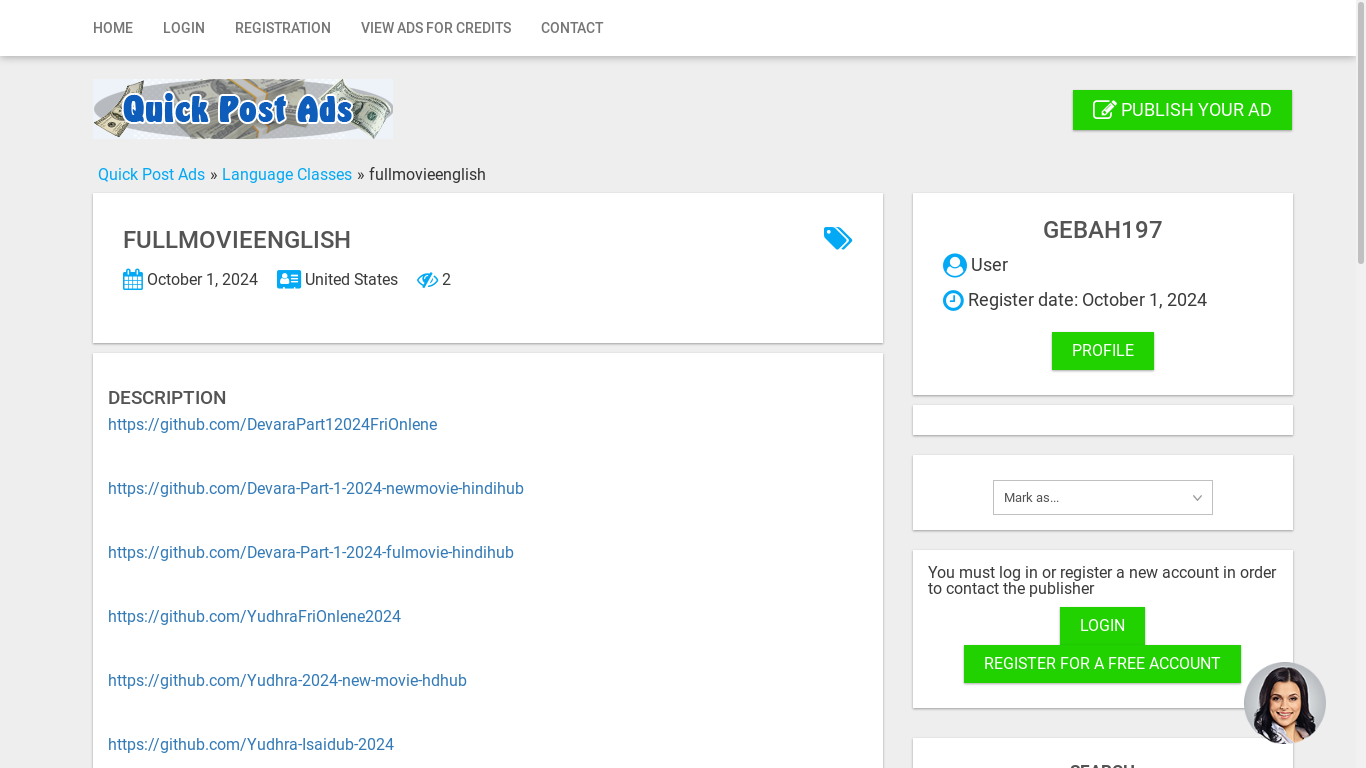Click the ID card icon before United States
Screen dimensions: 1366x768
289,280
